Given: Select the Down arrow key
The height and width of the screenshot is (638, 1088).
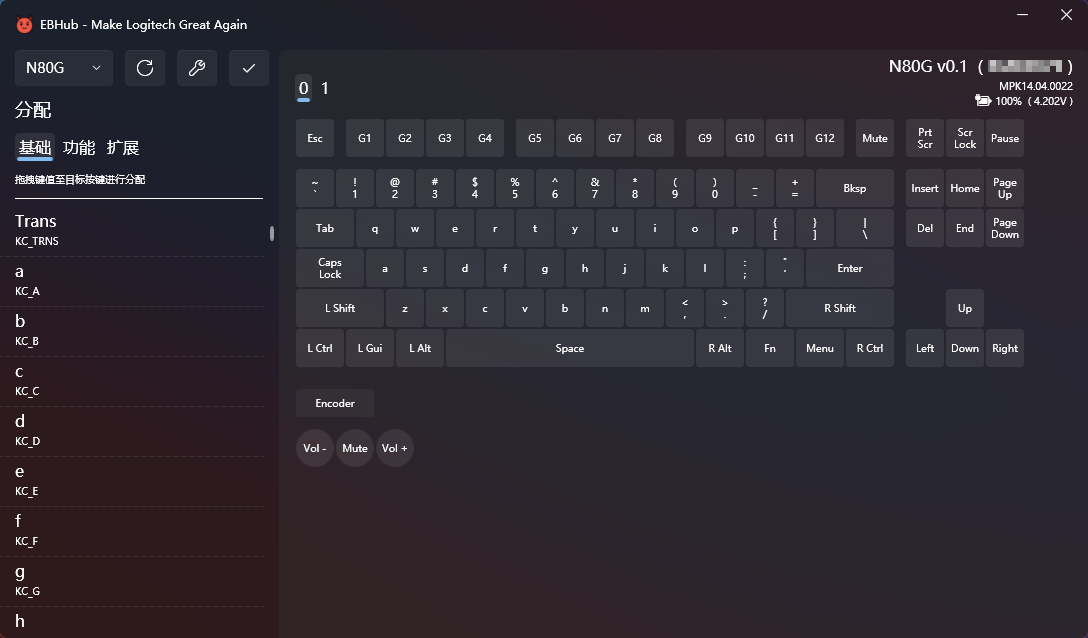Looking at the screenshot, I should (x=965, y=349).
